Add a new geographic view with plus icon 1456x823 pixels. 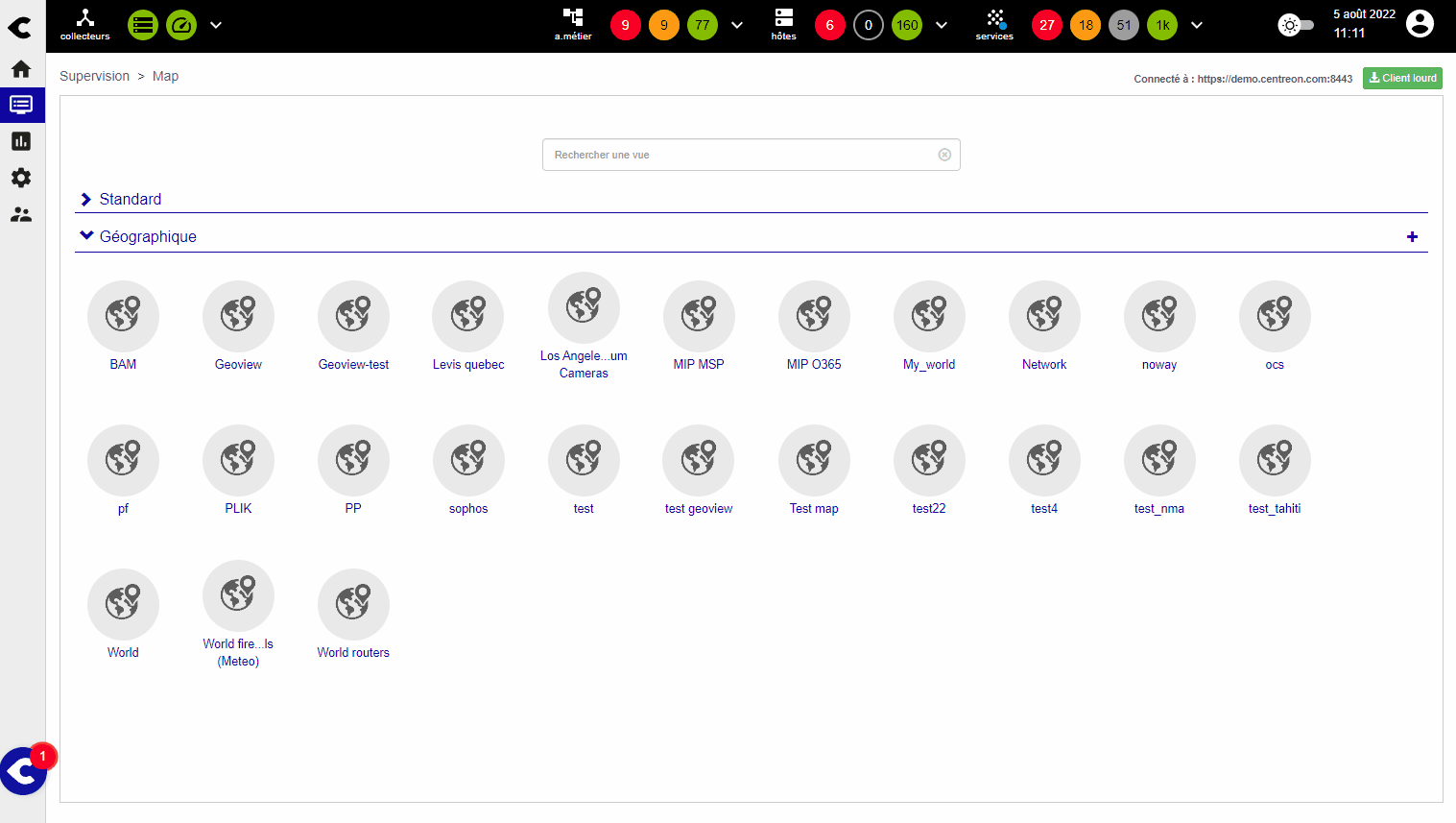coord(1412,237)
